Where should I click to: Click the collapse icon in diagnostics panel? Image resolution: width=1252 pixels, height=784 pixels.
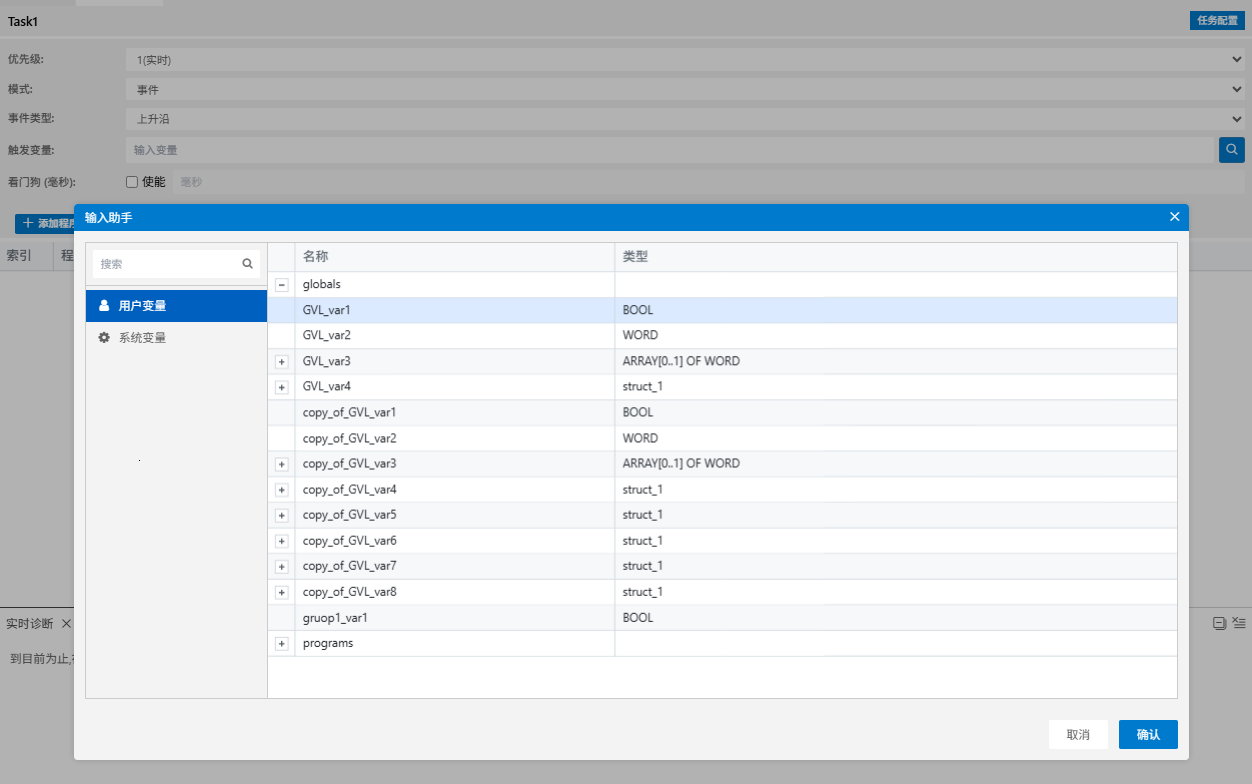tap(1219, 623)
